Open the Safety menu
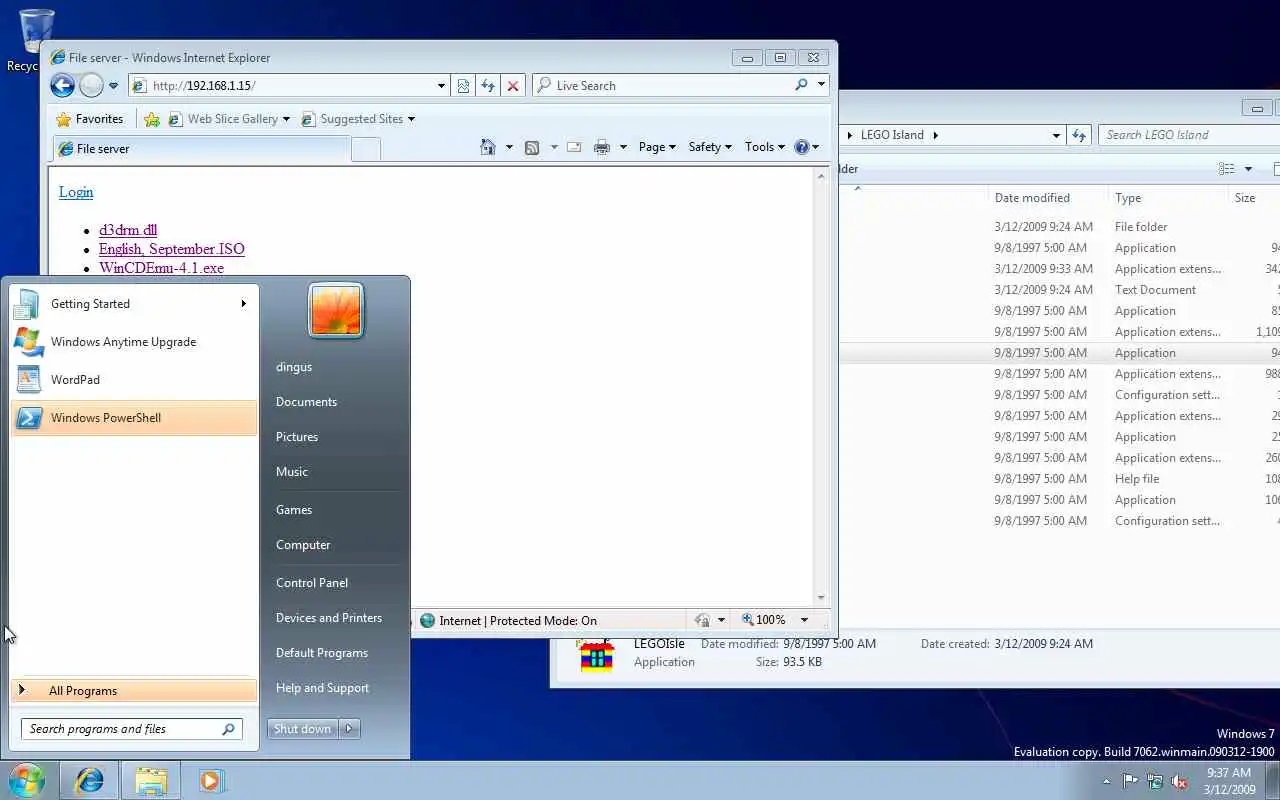 pyautogui.click(x=710, y=147)
